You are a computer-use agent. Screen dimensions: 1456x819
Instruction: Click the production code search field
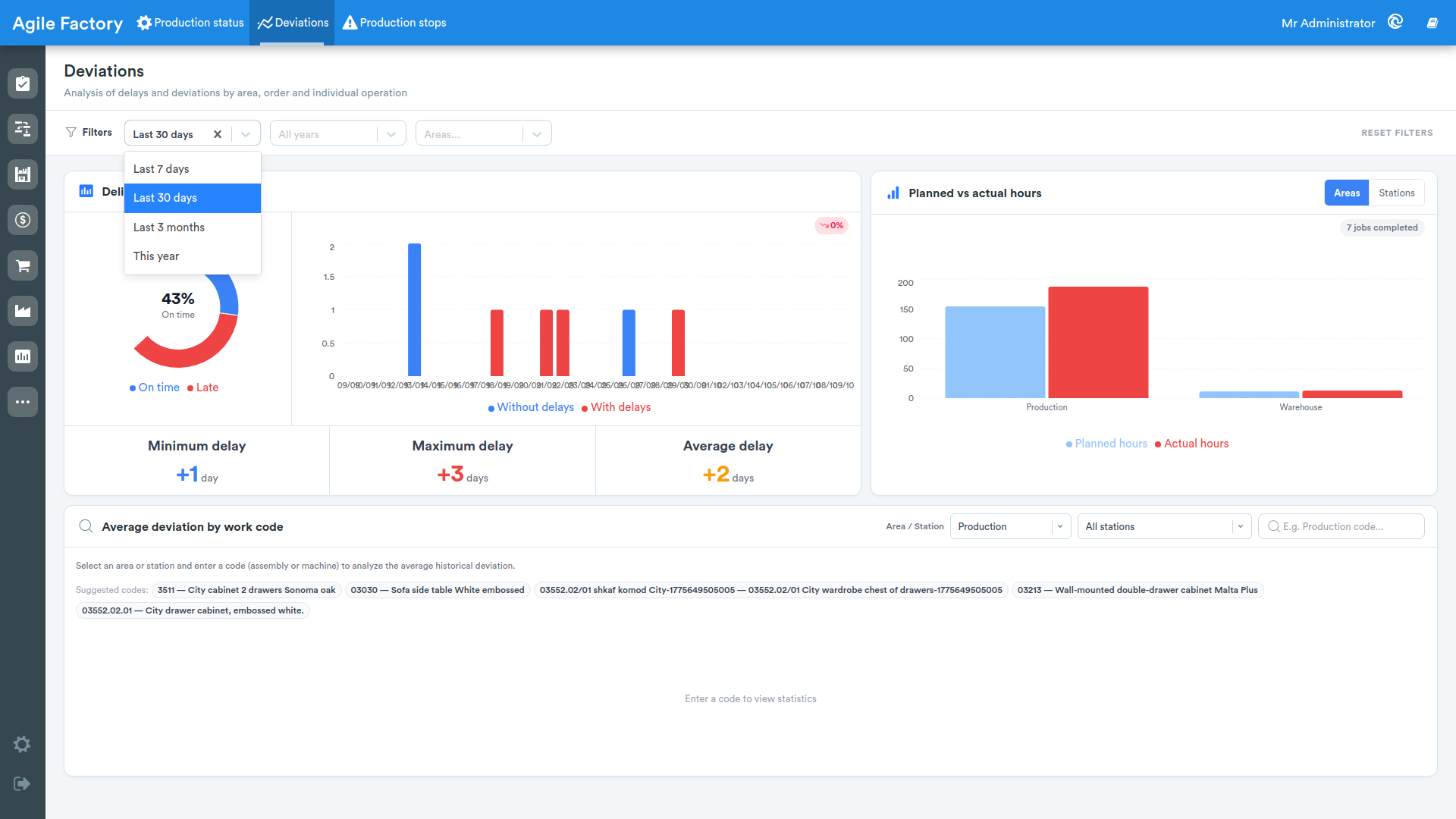(x=1341, y=526)
